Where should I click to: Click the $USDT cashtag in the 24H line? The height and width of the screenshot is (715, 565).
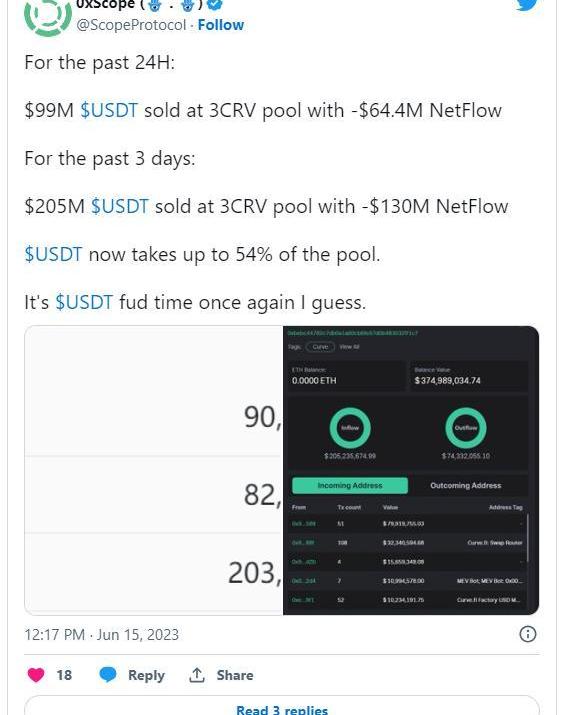(x=109, y=110)
